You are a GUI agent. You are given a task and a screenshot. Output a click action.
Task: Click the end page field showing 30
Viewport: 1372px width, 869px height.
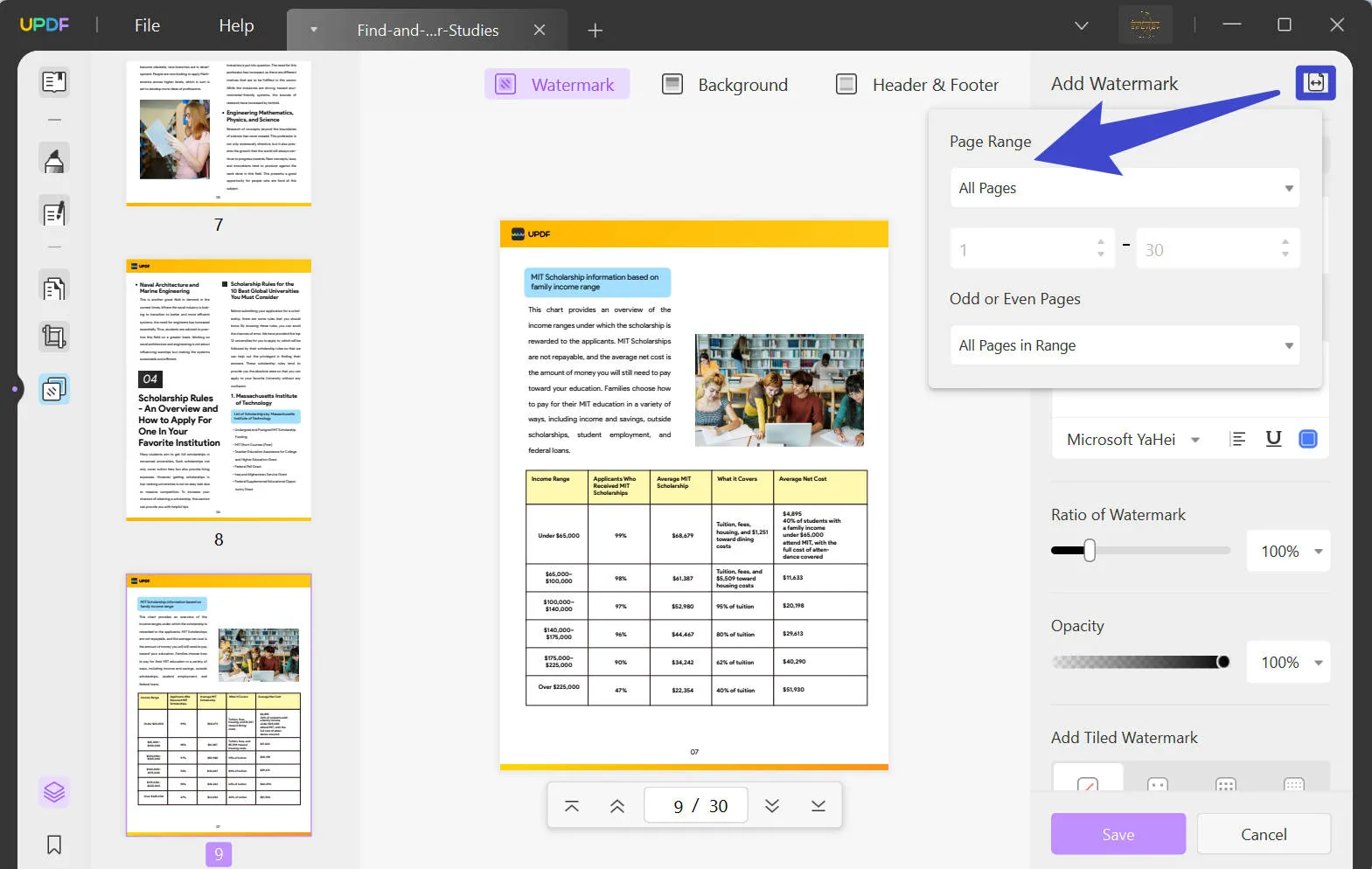(x=1219, y=249)
